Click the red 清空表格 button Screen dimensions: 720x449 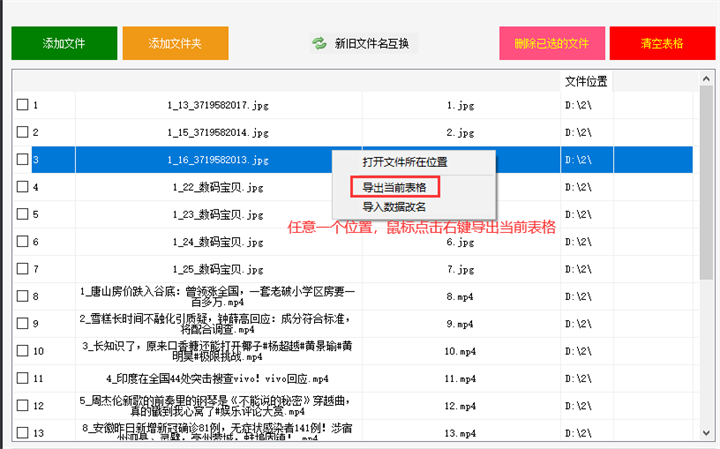pyautogui.click(x=661, y=43)
